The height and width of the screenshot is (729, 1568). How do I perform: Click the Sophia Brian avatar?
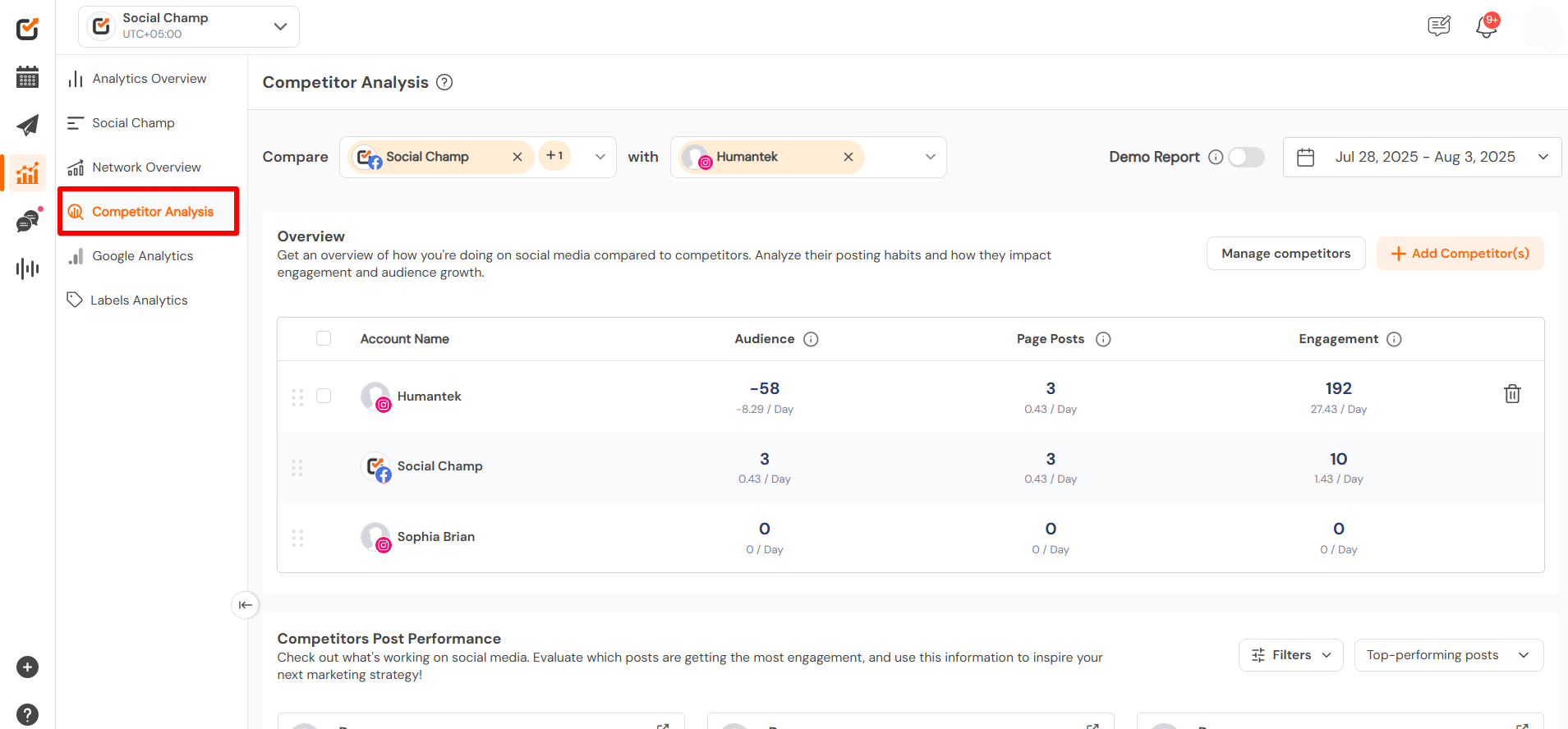375,537
